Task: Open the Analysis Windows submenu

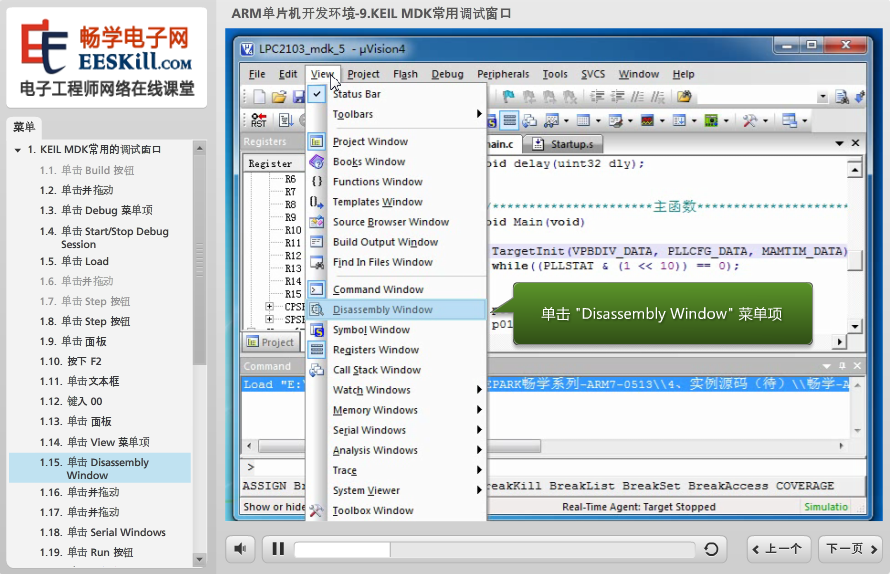Action: pyautogui.click(x=479, y=450)
